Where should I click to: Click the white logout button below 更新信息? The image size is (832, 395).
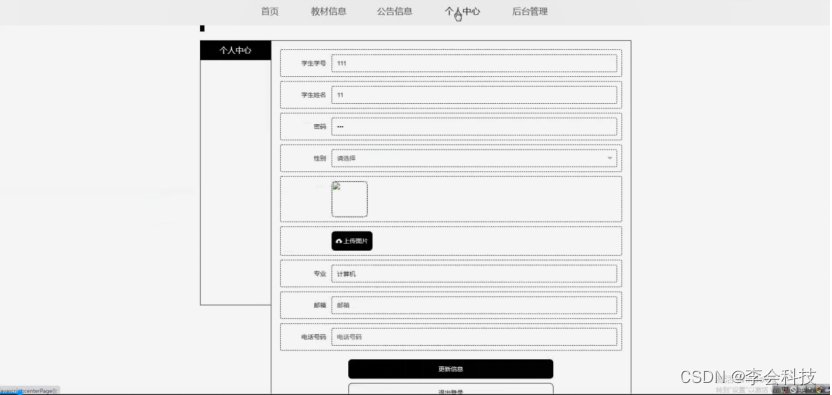click(450, 389)
